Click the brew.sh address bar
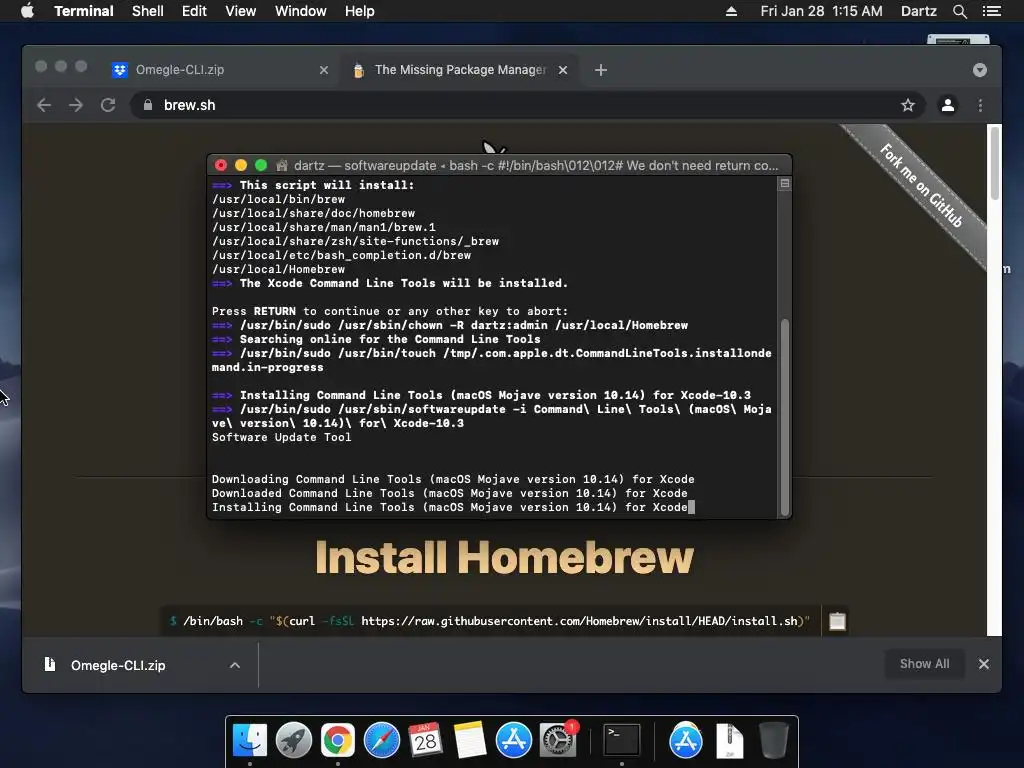Viewport: 1024px width, 768px height. tap(528, 105)
